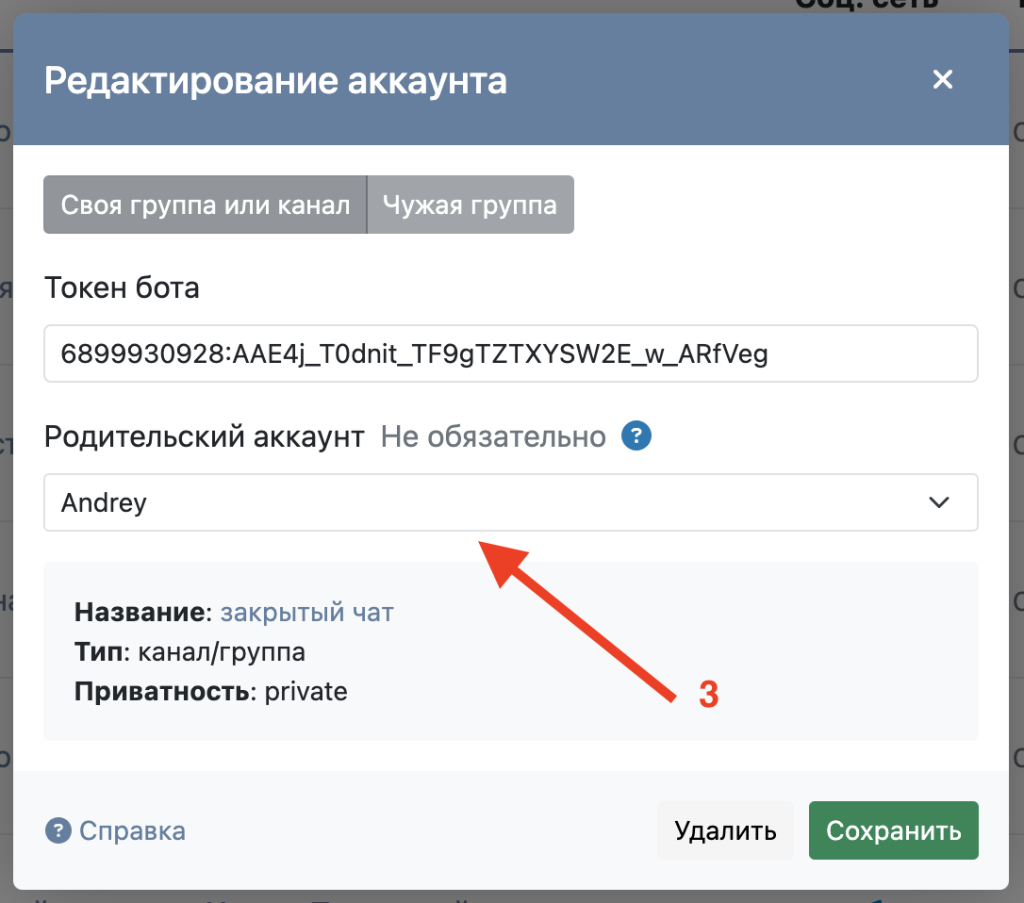Click into the bot token input field
1024x903 pixels.
pos(510,353)
